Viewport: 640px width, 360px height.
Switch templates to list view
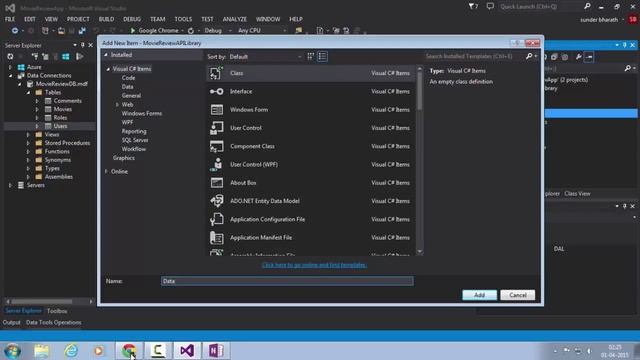[322, 56]
